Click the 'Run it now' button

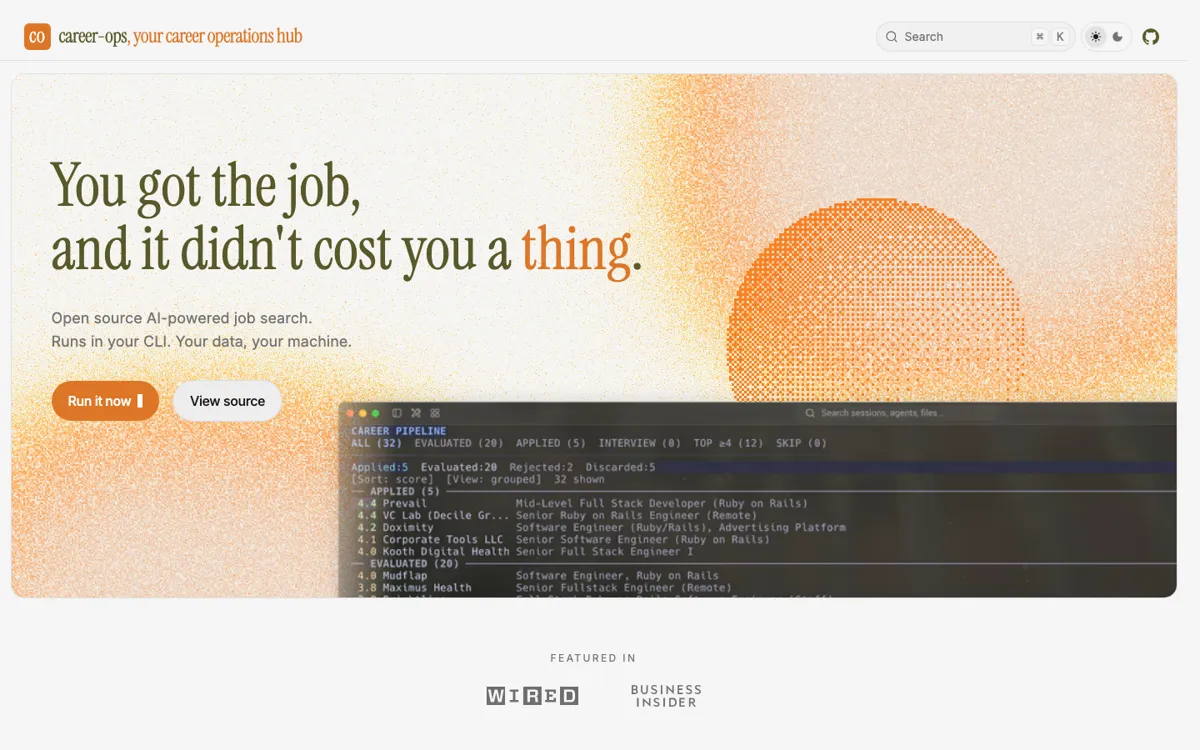(x=105, y=401)
